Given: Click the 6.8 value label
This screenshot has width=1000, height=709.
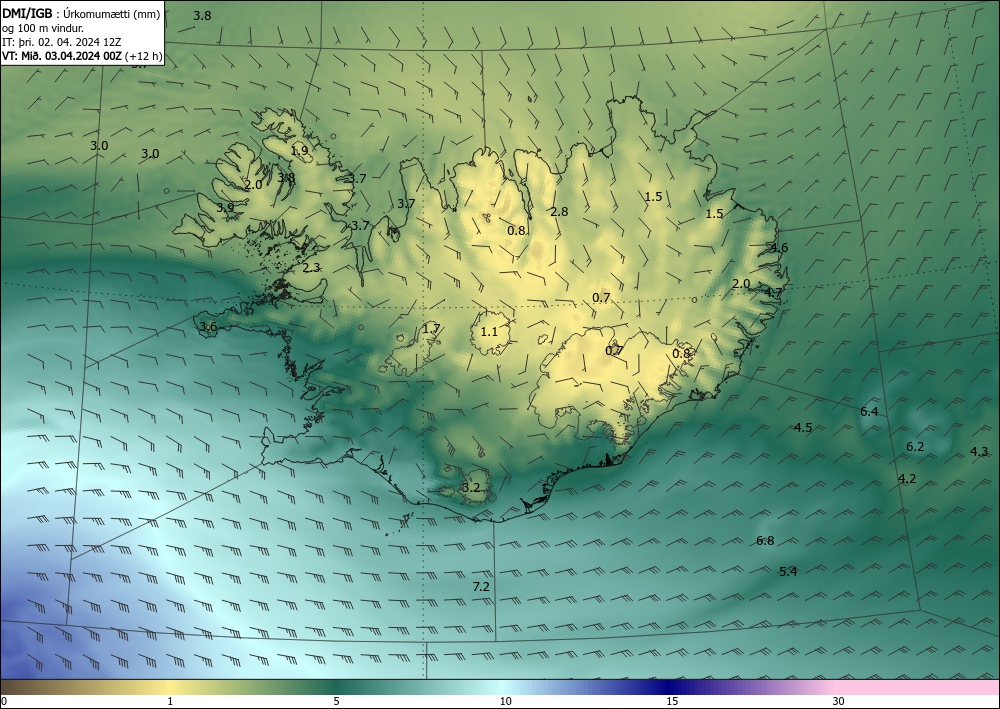Looking at the screenshot, I should tap(765, 541).
